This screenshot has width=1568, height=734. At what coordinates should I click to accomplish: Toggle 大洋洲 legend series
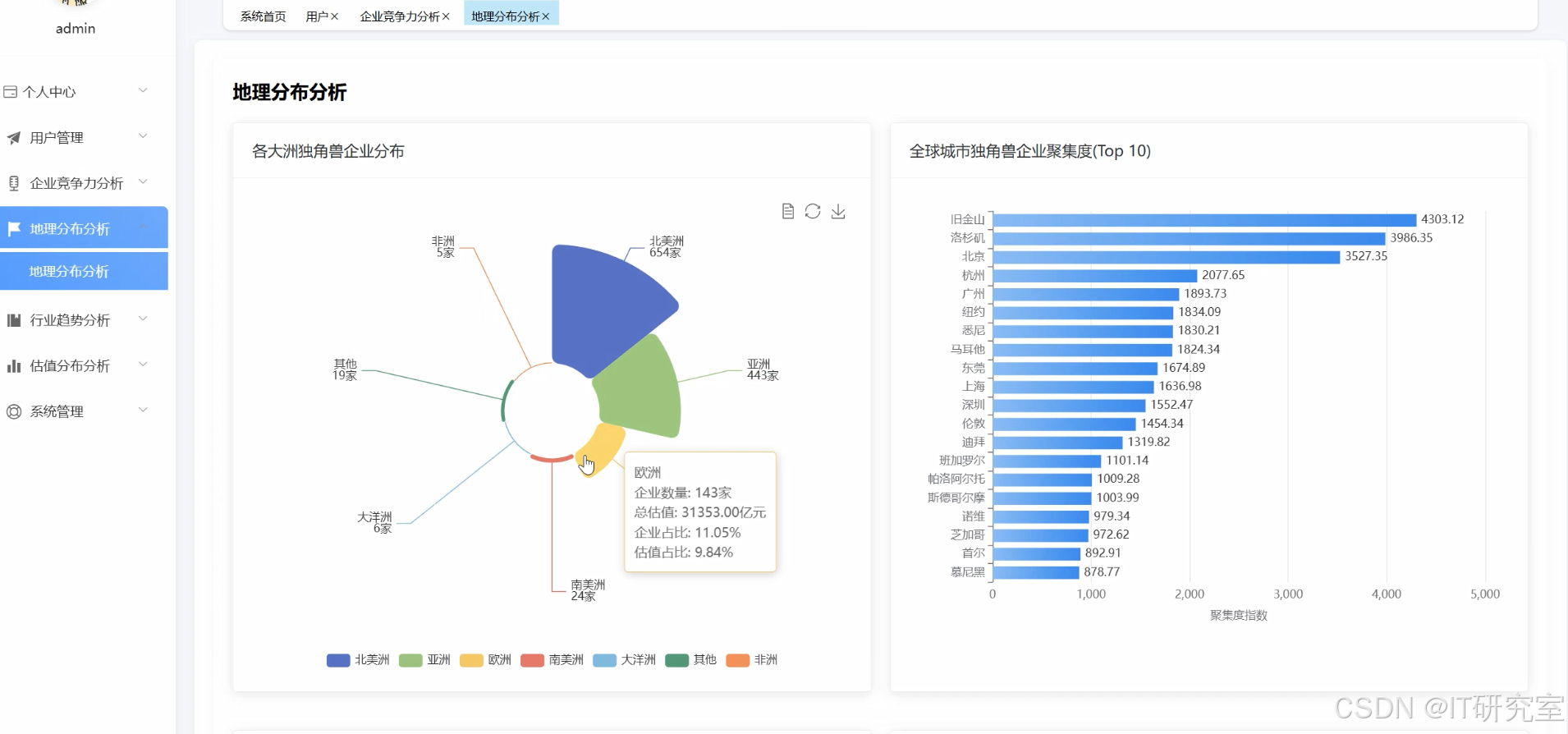(624, 660)
